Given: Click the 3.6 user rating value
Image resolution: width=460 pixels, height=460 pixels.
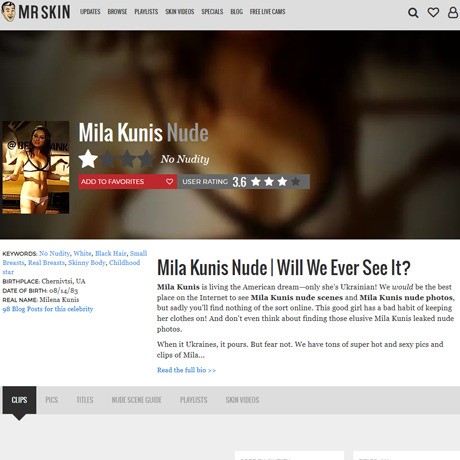Looking at the screenshot, I should point(239,182).
